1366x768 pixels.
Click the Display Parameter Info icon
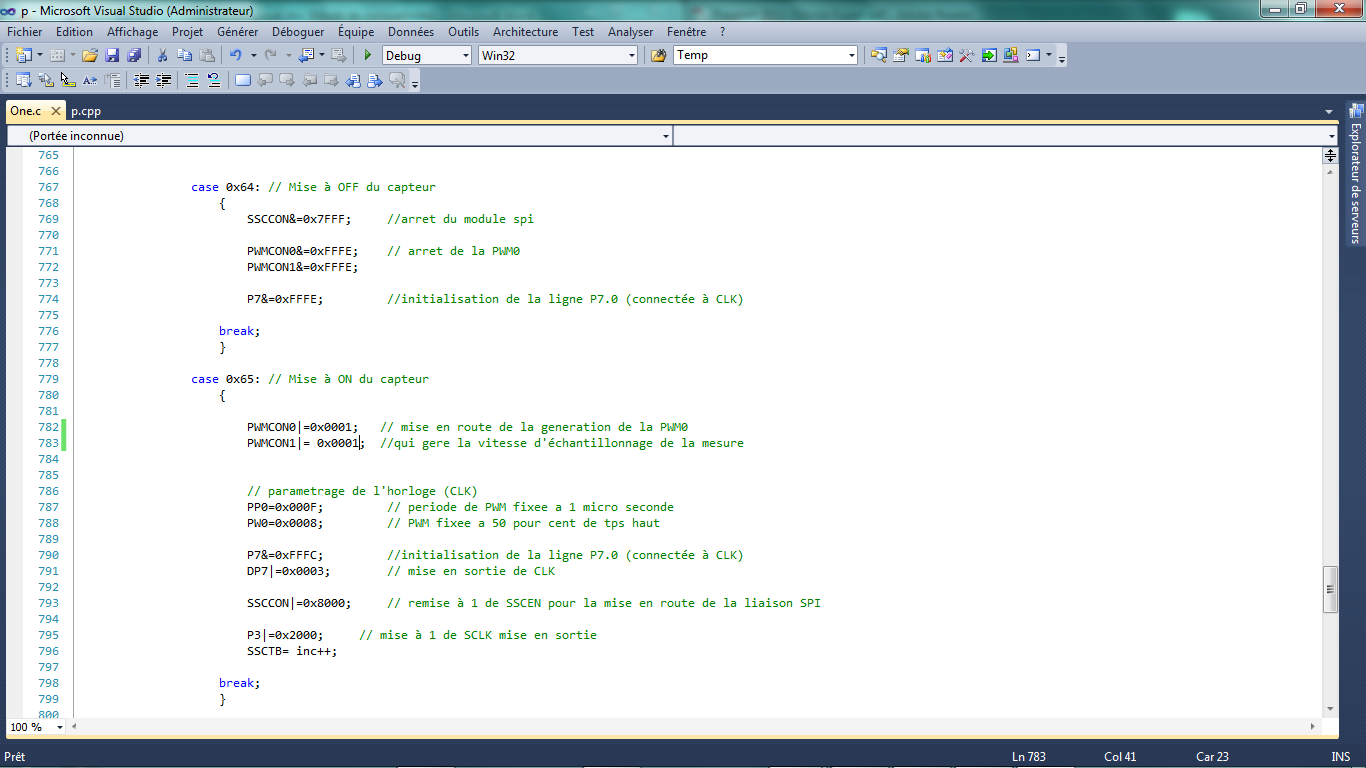(x=46, y=81)
